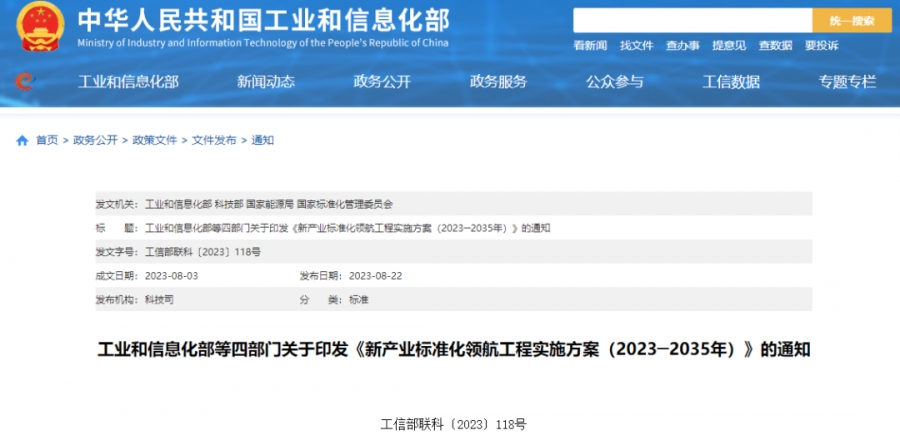Click the centered document number below headline
The width and height of the screenshot is (900, 440).
point(453,425)
